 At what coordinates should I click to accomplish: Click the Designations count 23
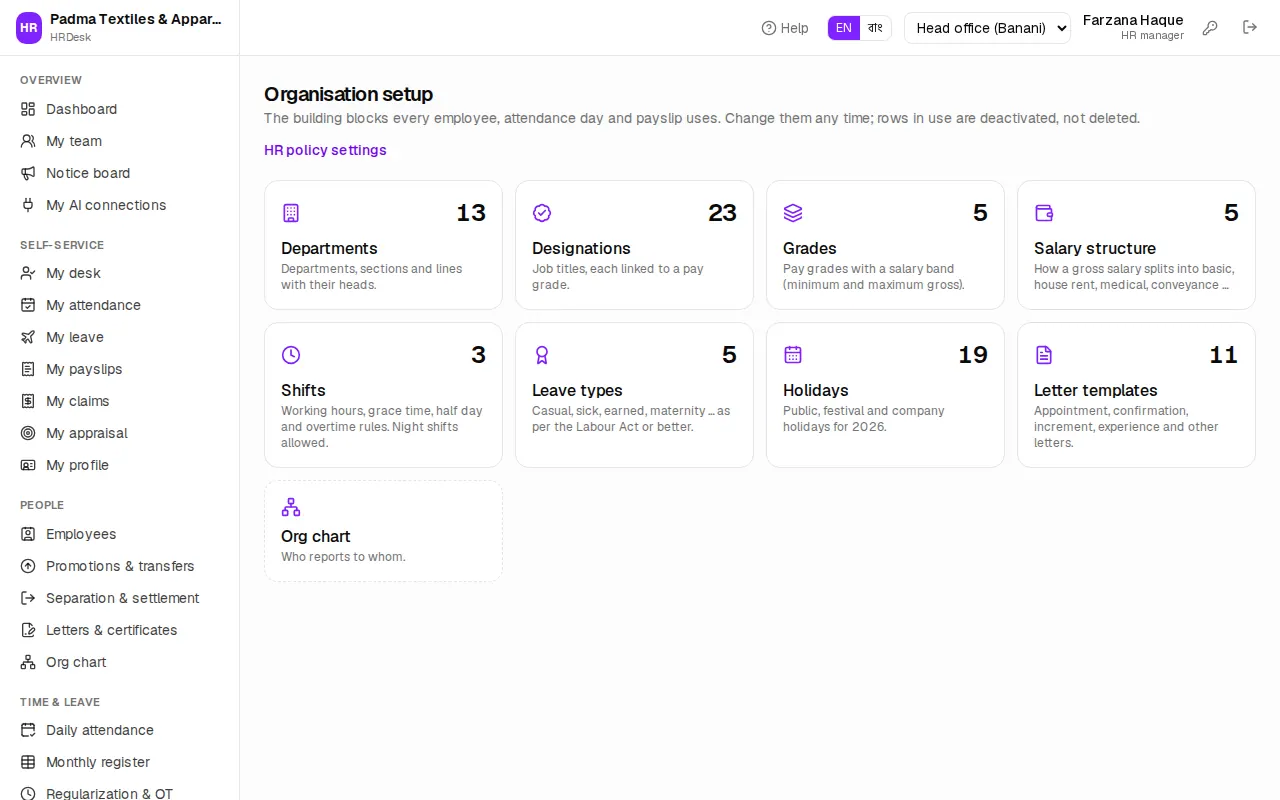point(722,213)
